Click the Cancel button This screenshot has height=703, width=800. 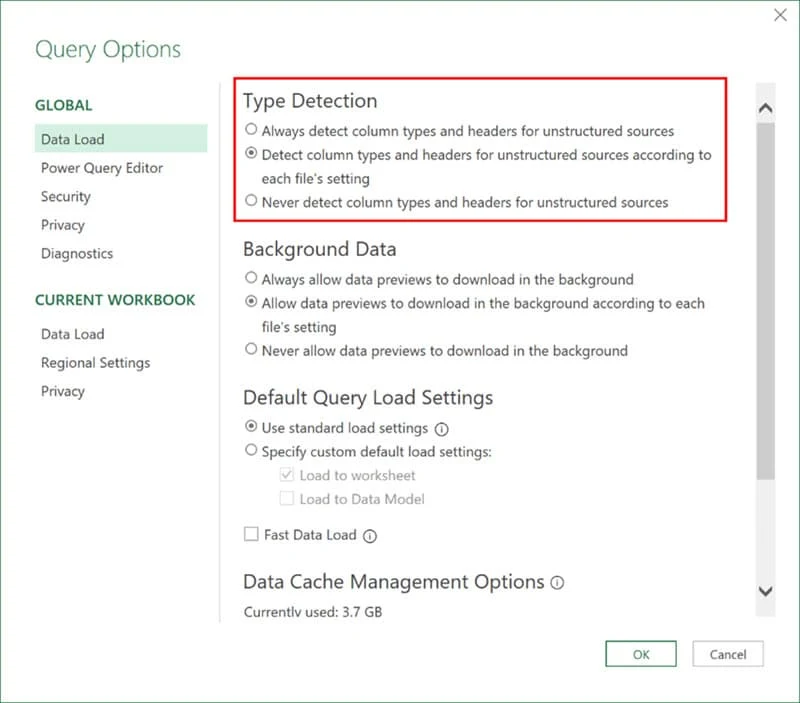point(728,654)
